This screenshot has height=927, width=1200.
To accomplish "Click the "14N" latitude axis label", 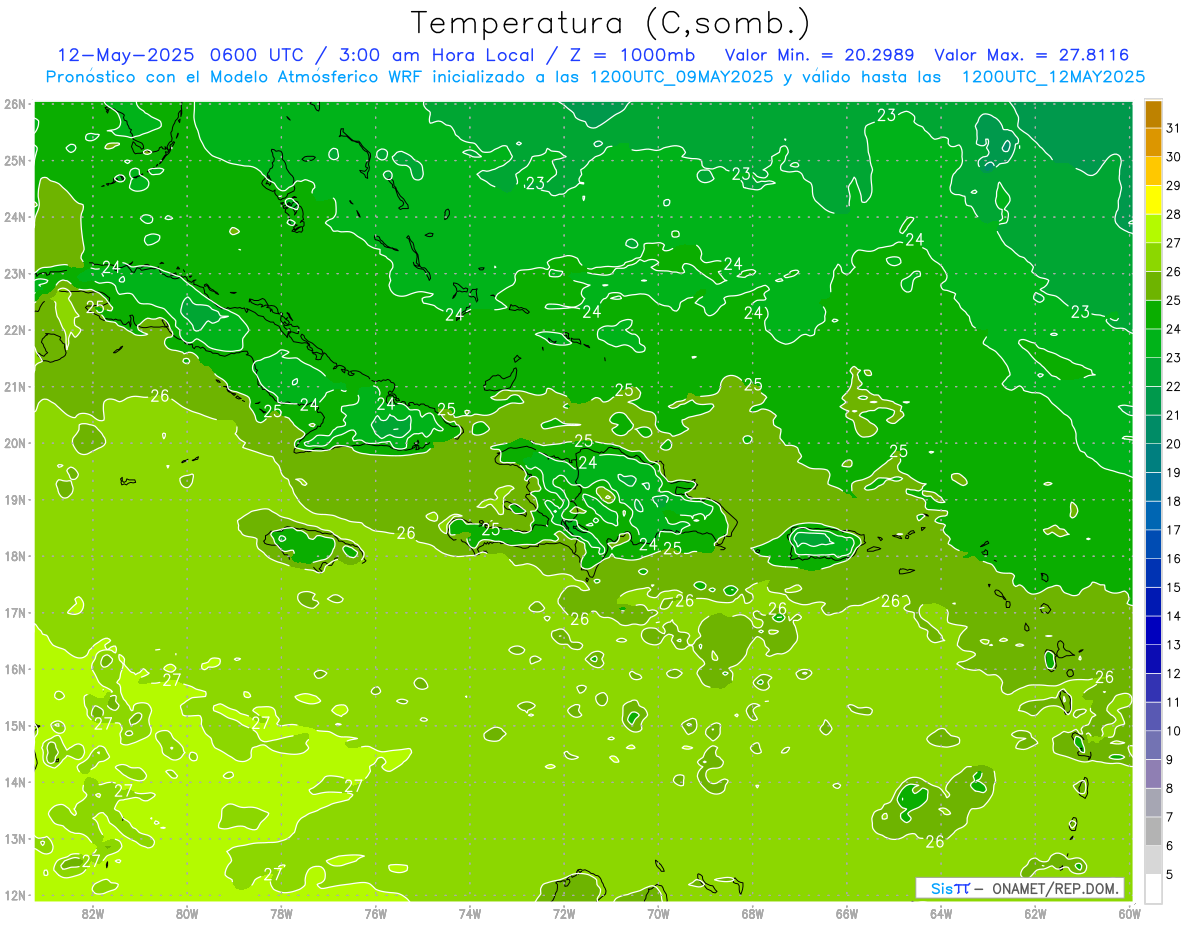I will tap(14, 782).
